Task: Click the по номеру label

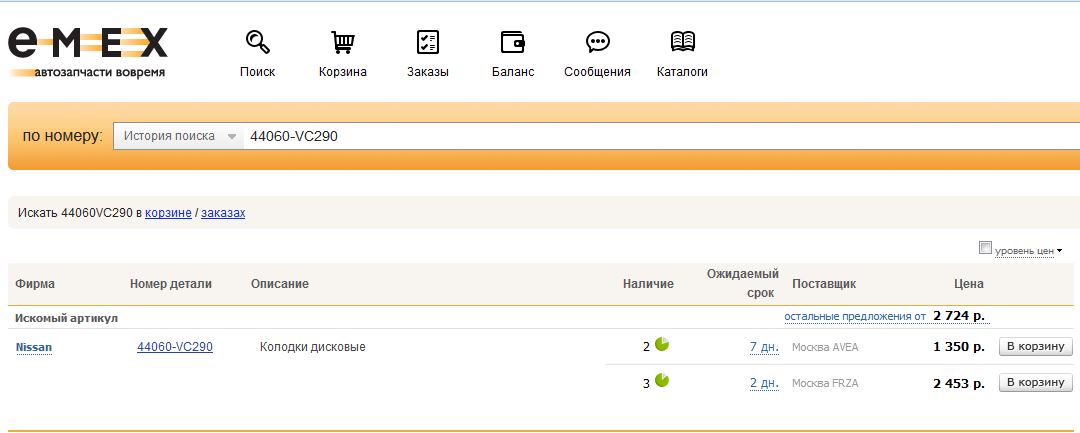Action: pyautogui.click(x=62, y=136)
